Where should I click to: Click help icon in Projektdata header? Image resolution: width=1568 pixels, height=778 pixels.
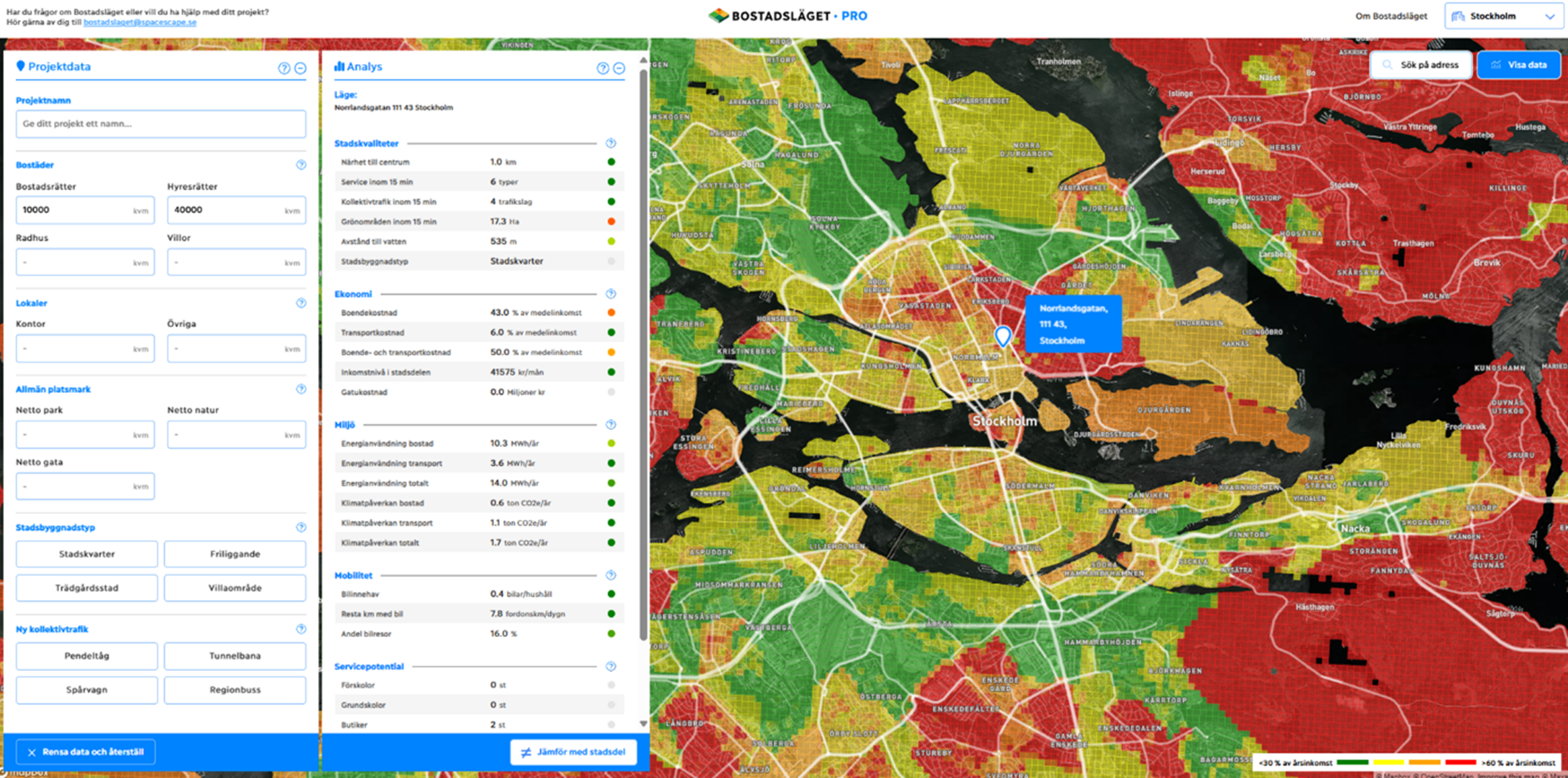tap(284, 68)
